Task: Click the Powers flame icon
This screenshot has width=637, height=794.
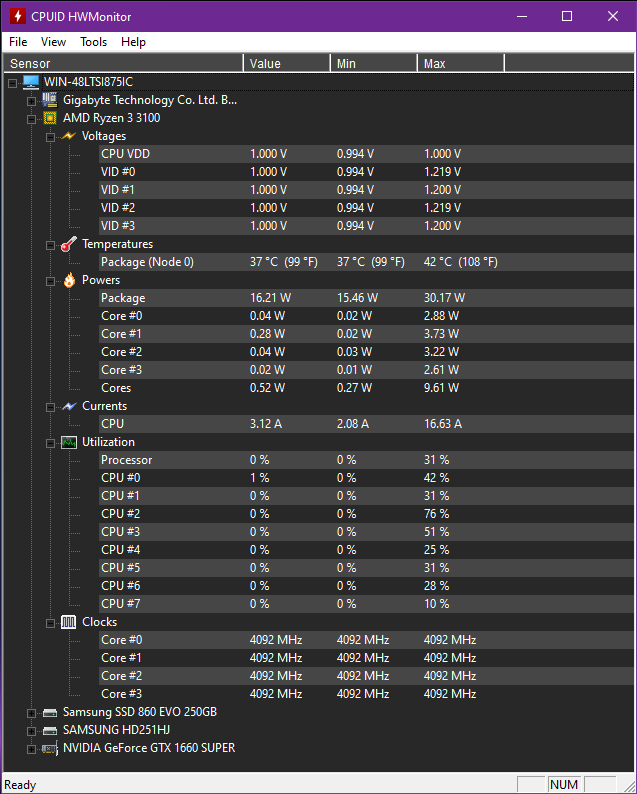Action: [x=68, y=280]
